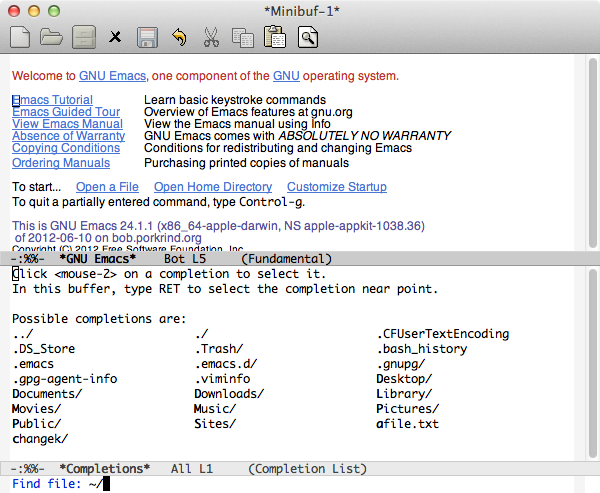
Task: Select the afile.txt completion
Action: point(408,424)
